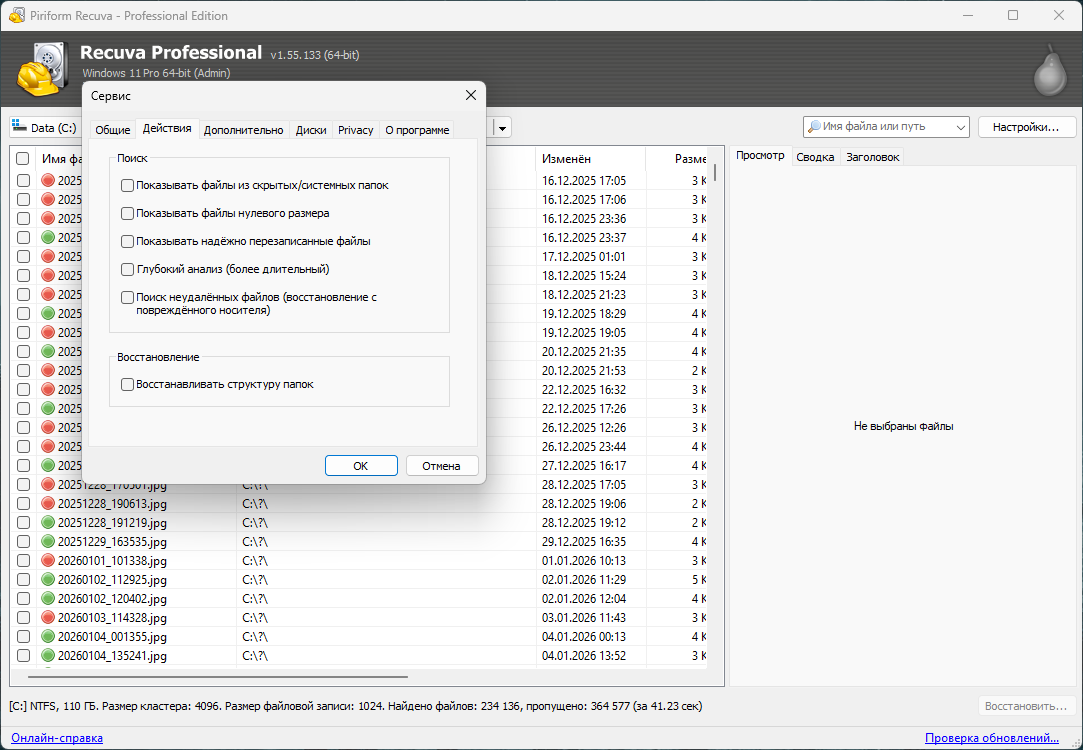Click the red status dot for 20260103_114328.jpg
Viewport: 1083px width, 750px height.
point(48,617)
